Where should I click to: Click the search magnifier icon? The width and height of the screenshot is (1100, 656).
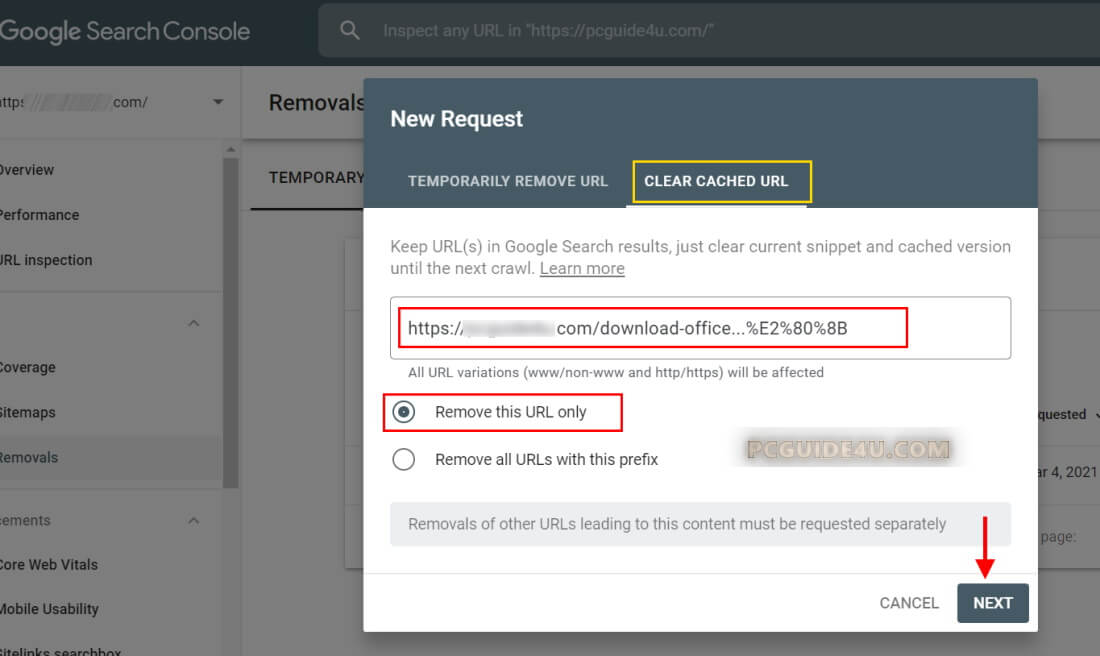tap(349, 31)
